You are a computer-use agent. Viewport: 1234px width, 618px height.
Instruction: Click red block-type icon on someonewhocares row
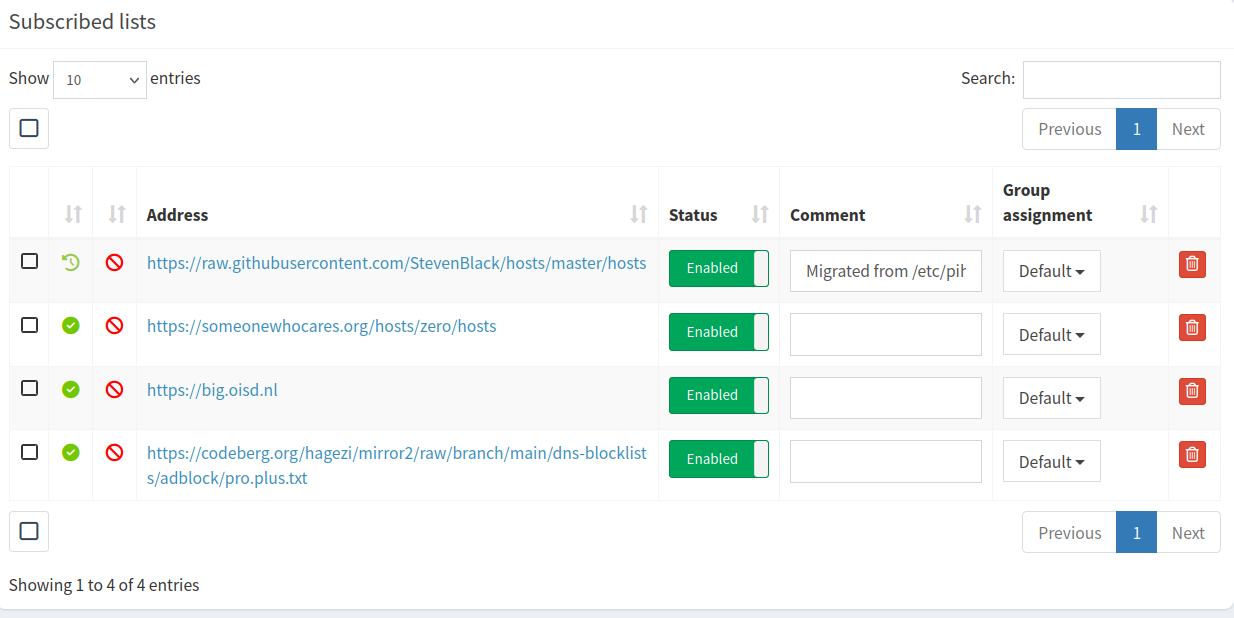(x=115, y=326)
